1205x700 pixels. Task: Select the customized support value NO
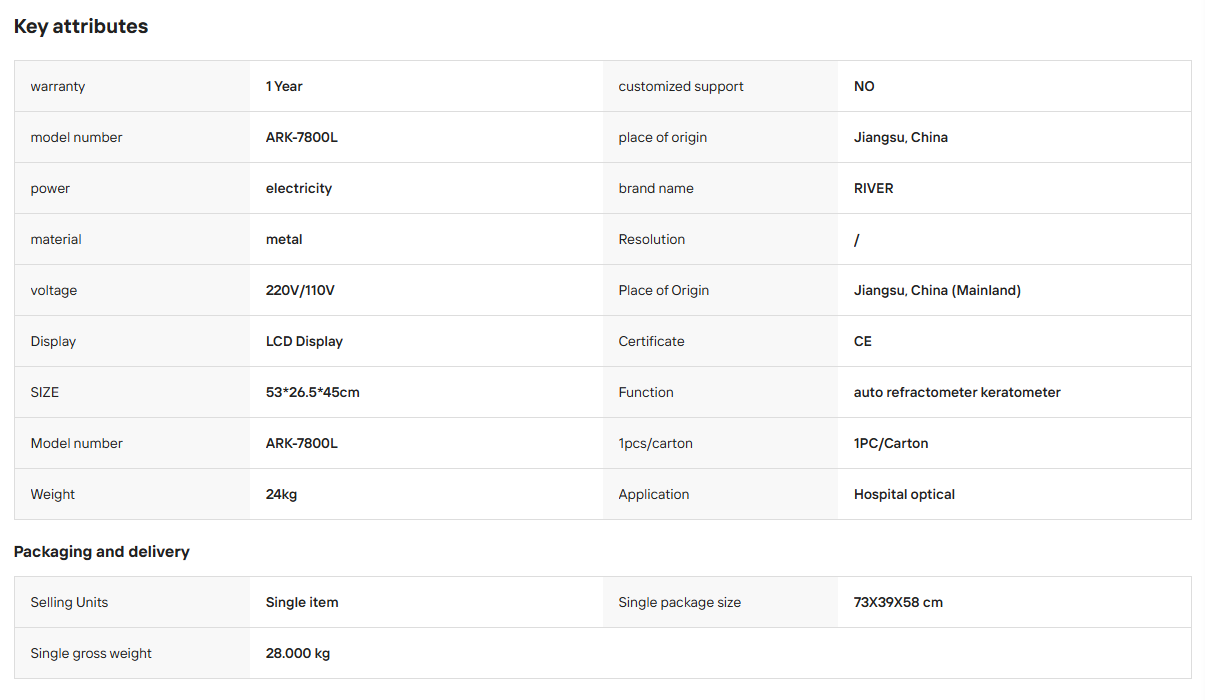point(864,86)
